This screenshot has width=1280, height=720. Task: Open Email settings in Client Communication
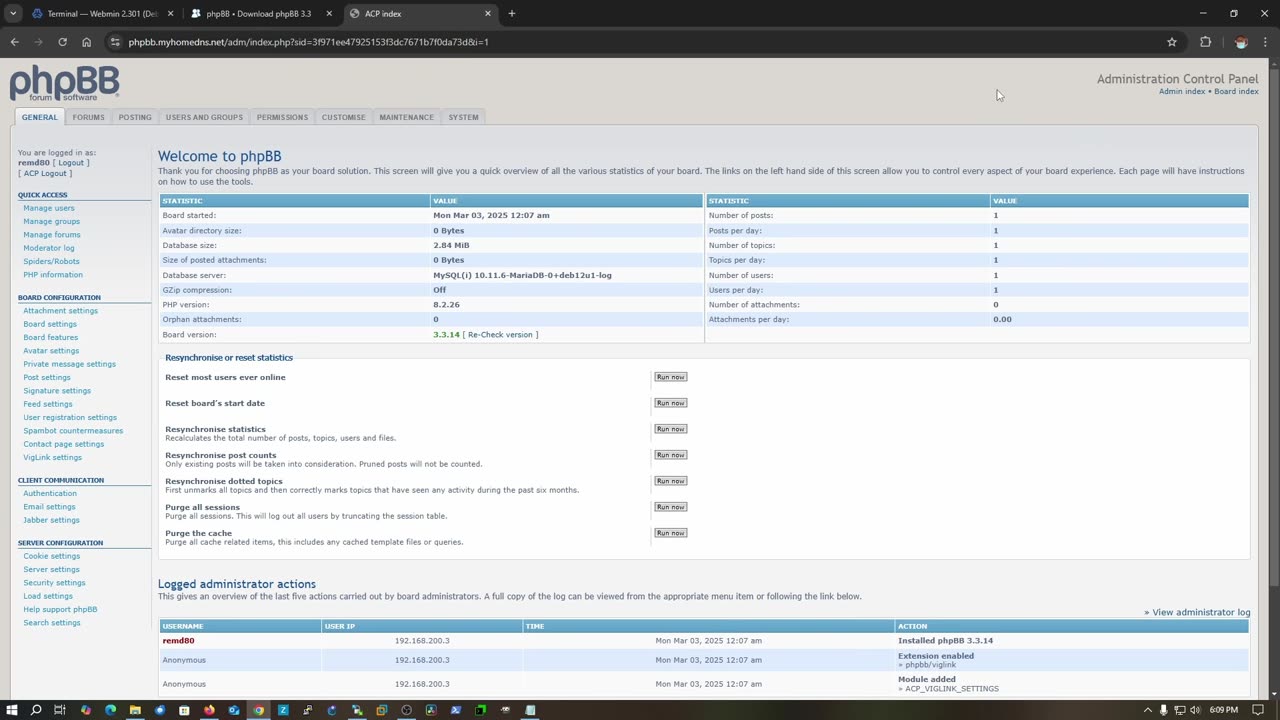[x=49, y=506]
